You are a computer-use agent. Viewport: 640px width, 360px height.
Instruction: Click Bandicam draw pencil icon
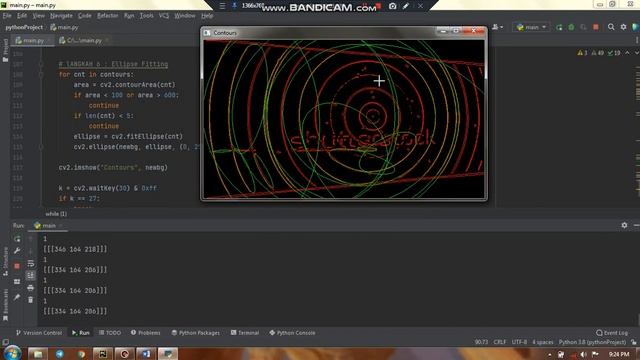point(406,6)
